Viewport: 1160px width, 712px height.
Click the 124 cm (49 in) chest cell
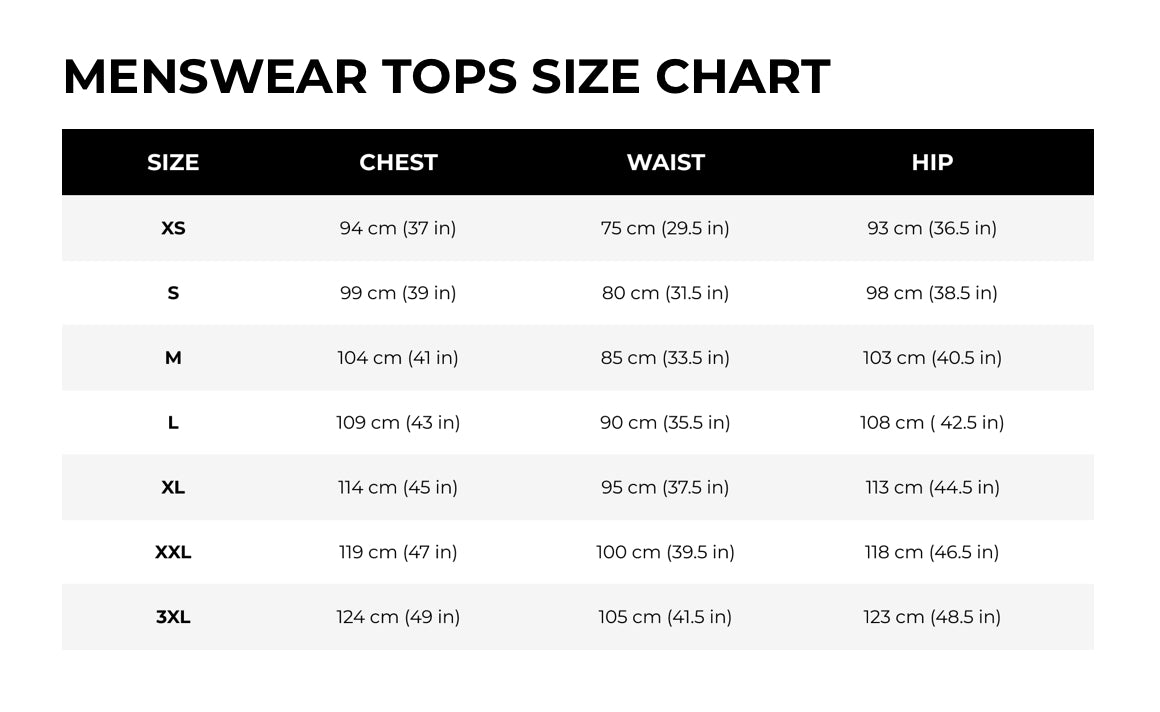coord(398,617)
